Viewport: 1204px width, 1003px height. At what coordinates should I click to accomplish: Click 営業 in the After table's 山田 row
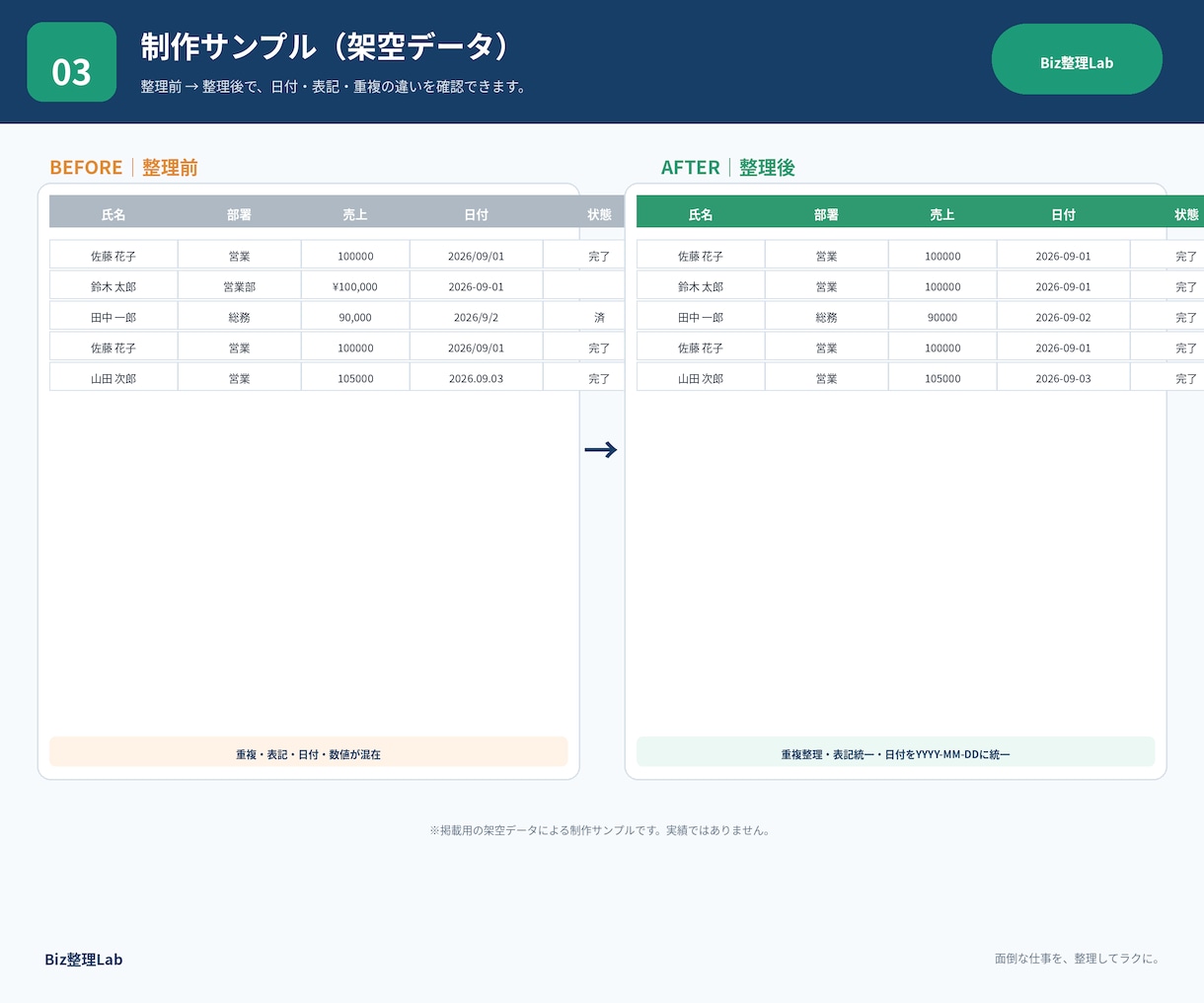tap(826, 378)
